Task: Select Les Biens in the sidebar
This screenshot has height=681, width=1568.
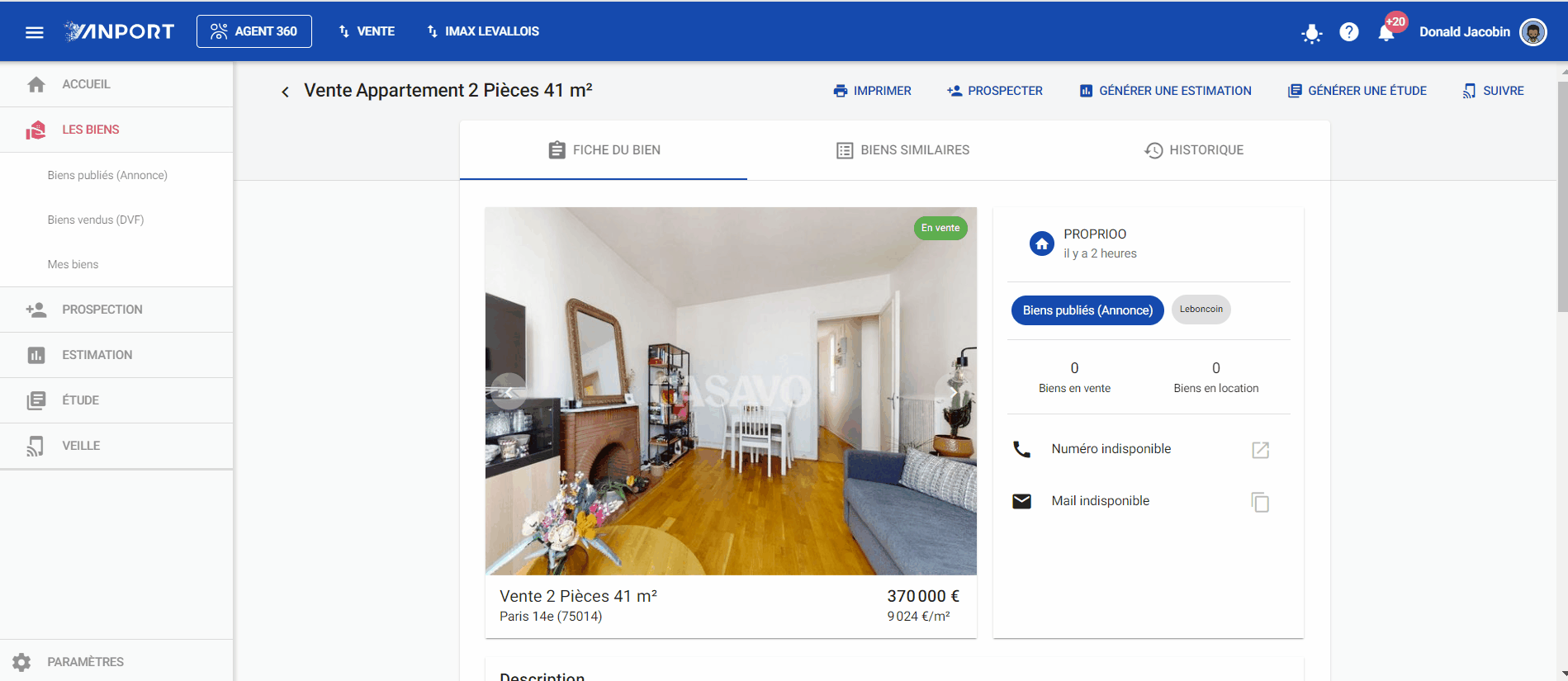Action: click(x=116, y=130)
